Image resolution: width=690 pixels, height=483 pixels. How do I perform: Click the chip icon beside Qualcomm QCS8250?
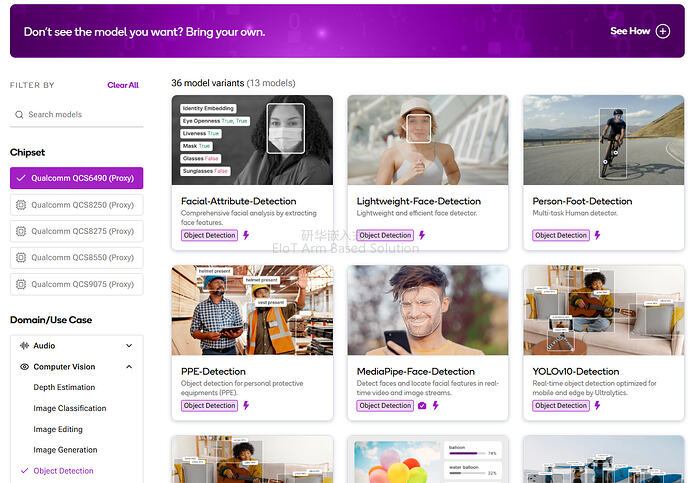(x=21, y=205)
